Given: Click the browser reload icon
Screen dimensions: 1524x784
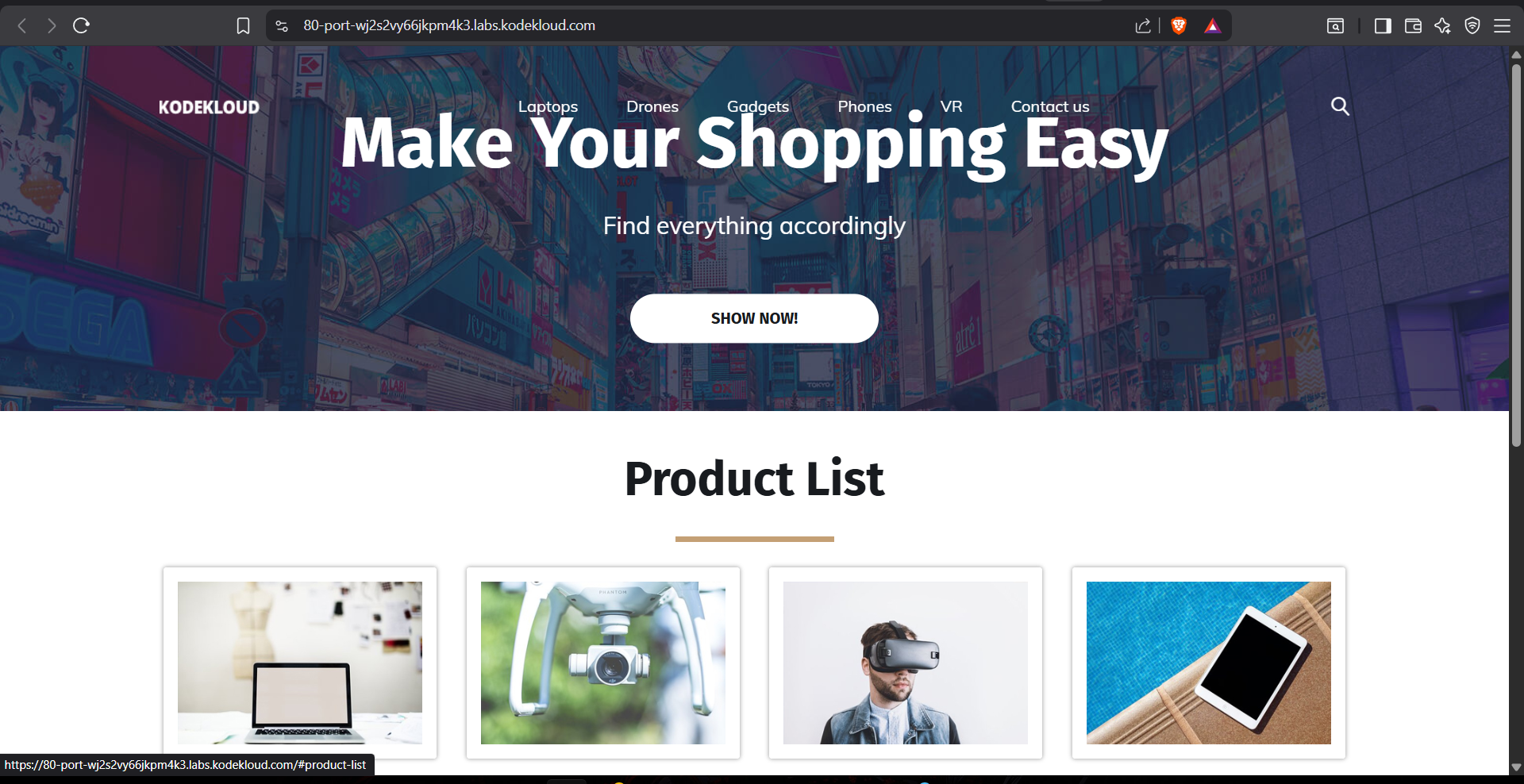Looking at the screenshot, I should tap(81, 25).
